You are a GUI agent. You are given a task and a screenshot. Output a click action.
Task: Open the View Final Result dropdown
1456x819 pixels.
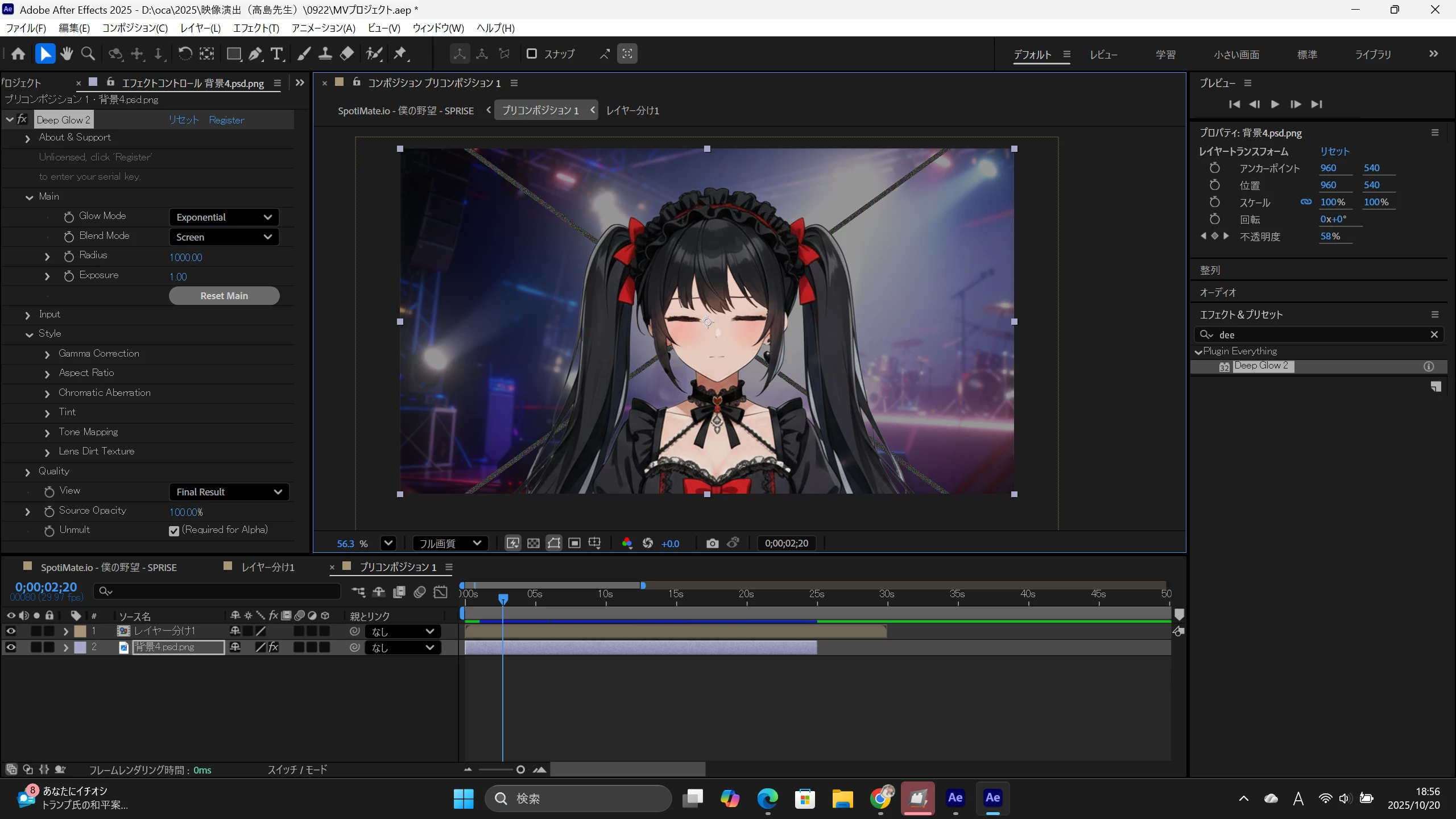[229, 492]
